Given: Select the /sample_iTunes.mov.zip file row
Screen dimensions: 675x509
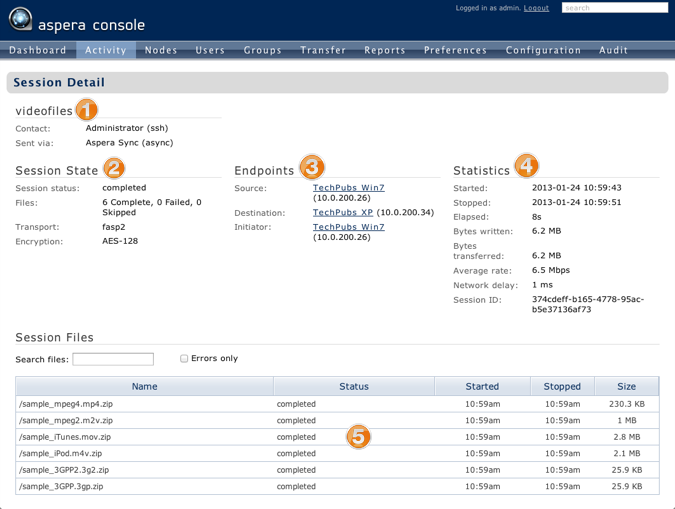Looking at the screenshot, I should point(337,437).
